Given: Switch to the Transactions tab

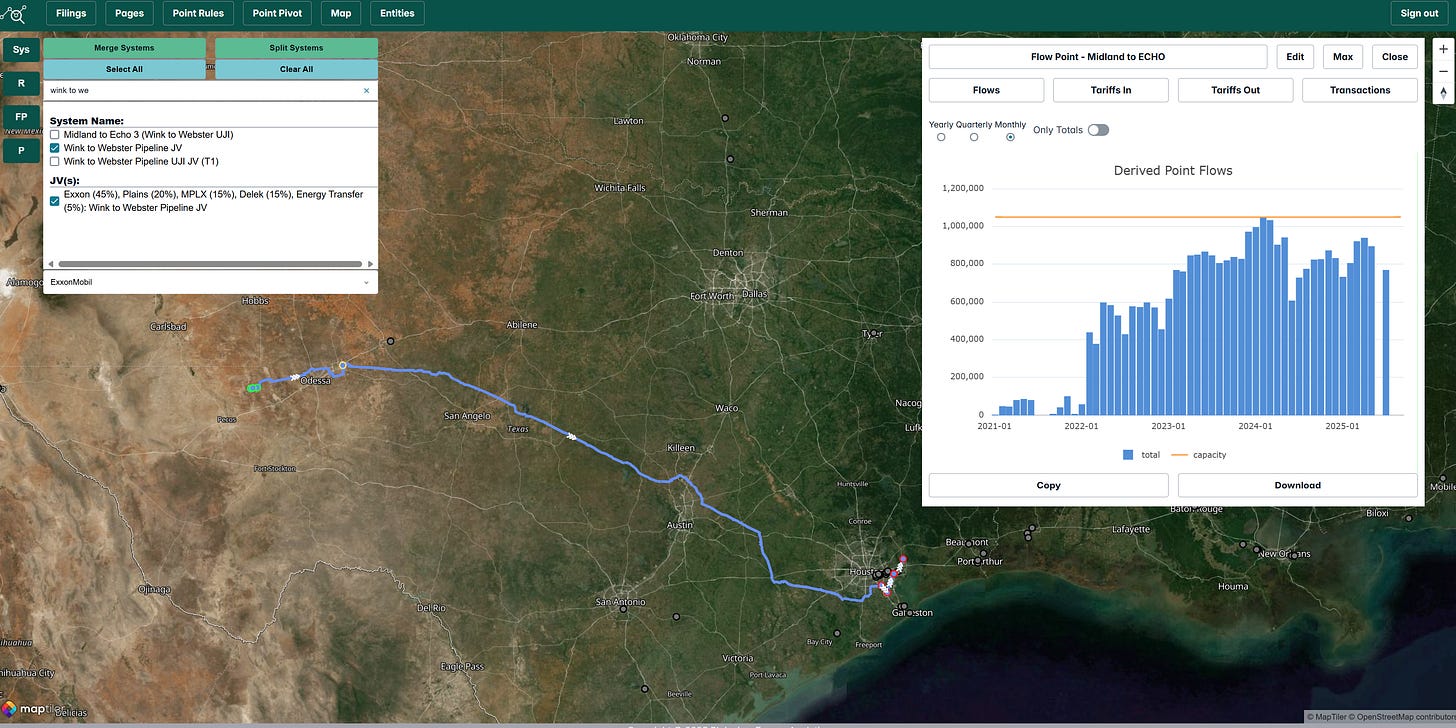Looking at the screenshot, I should coord(1360,90).
